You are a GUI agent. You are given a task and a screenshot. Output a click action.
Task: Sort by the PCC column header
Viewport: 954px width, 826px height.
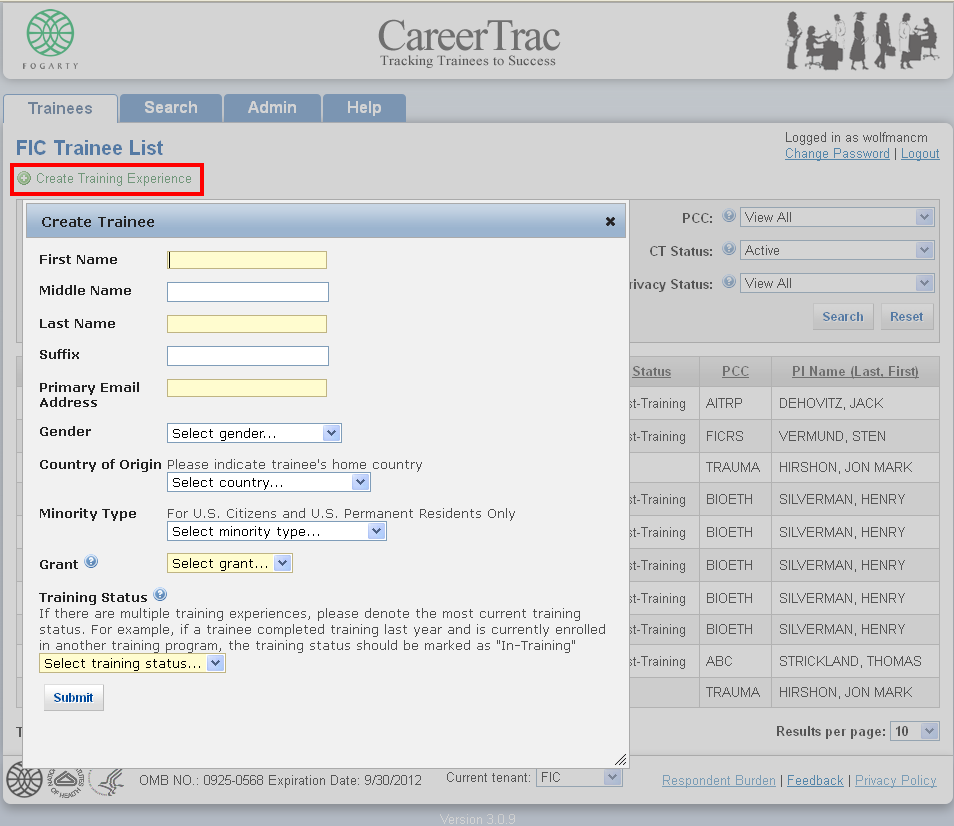735,372
